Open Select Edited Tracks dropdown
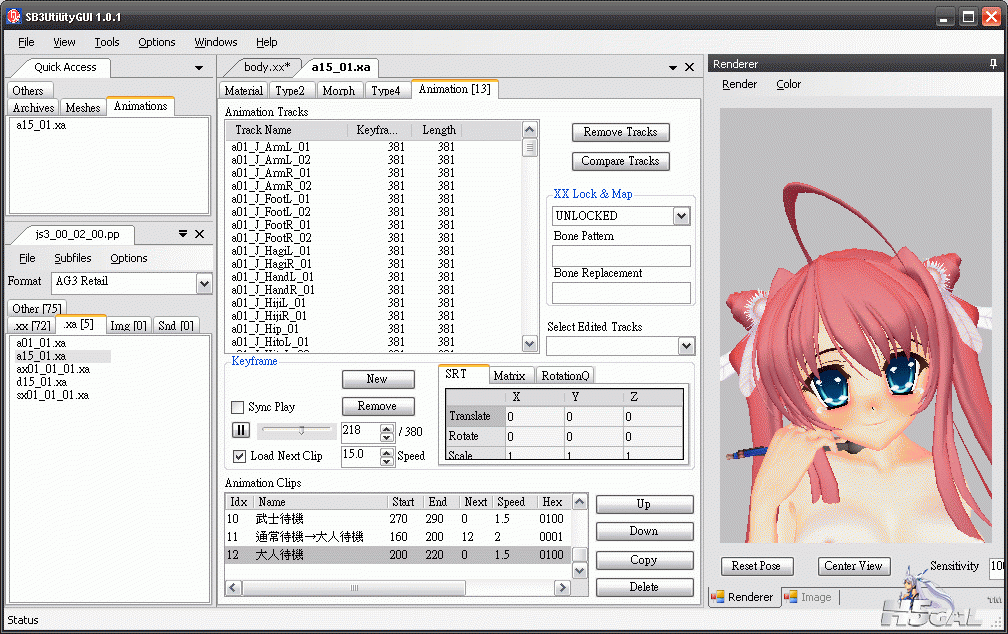The height and width of the screenshot is (634, 1008). (687, 346)
